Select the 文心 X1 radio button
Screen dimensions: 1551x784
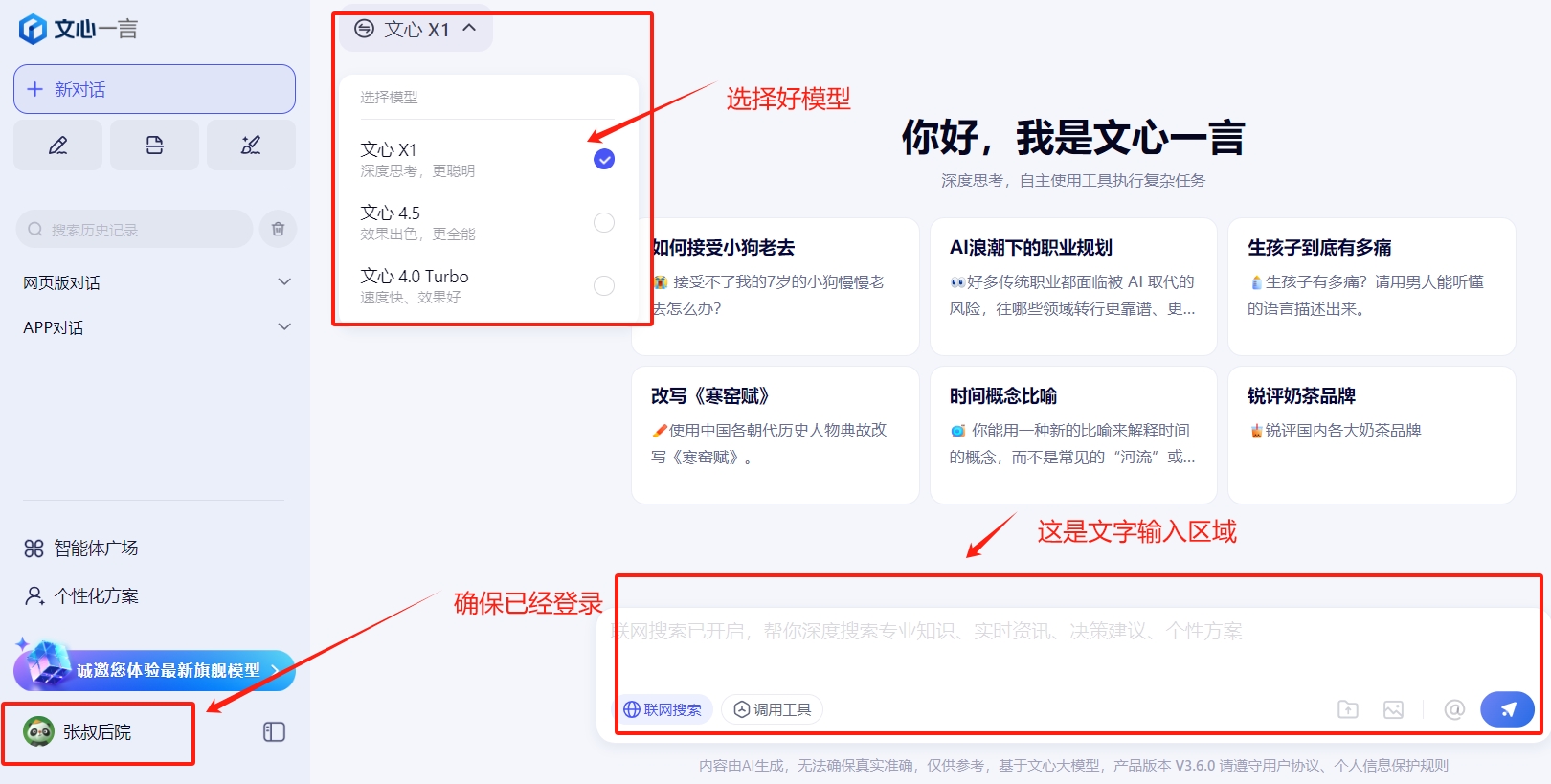pyautogui.click(x=604, y=159)
